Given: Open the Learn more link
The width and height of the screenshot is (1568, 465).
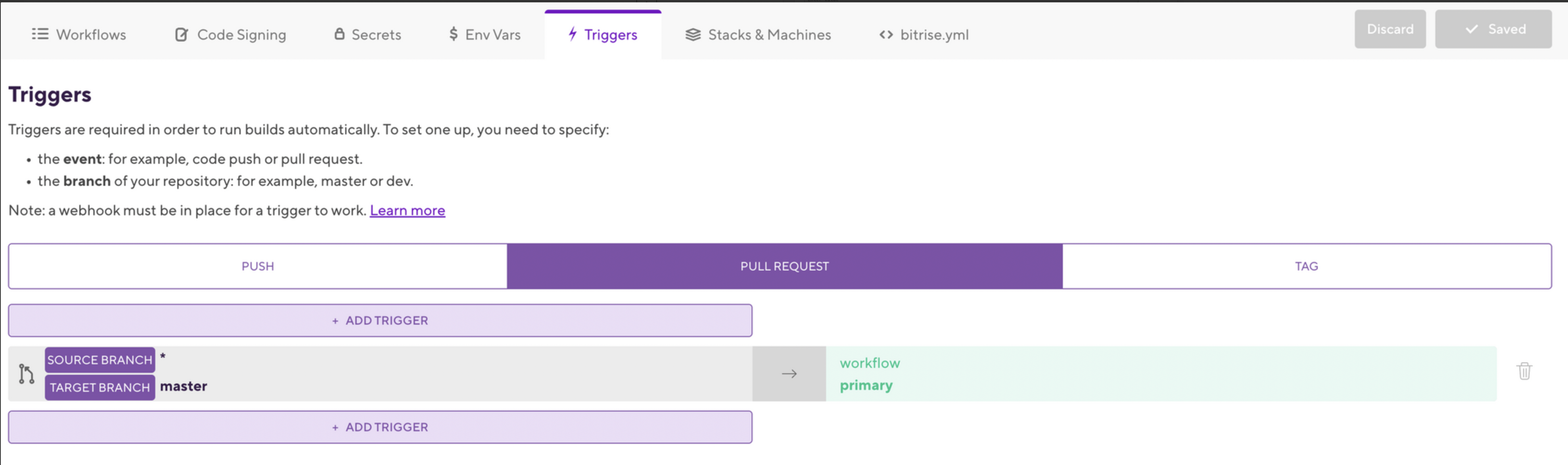Looking at the screenshot, I should (x=407, y=210).
